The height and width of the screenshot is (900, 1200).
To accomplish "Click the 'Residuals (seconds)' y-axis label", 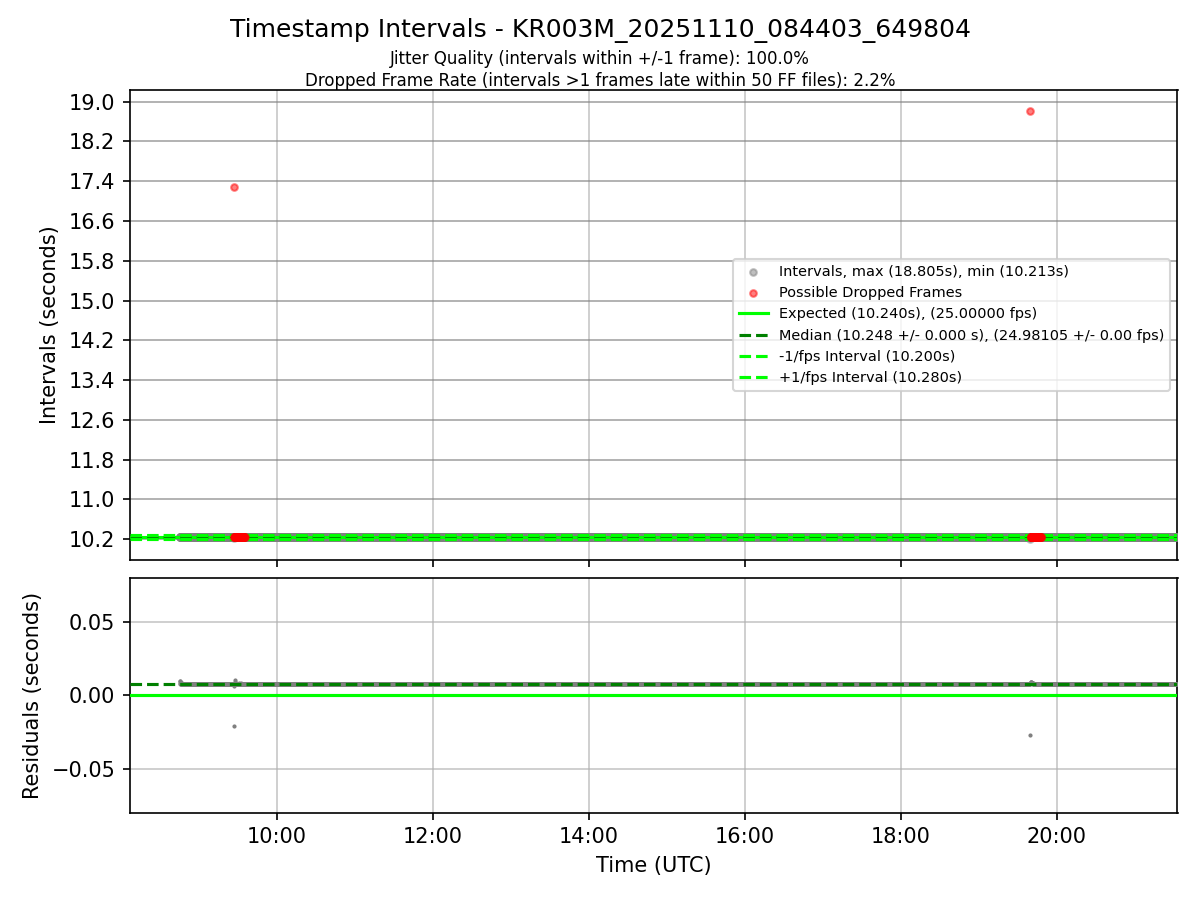I will [32, 696].
